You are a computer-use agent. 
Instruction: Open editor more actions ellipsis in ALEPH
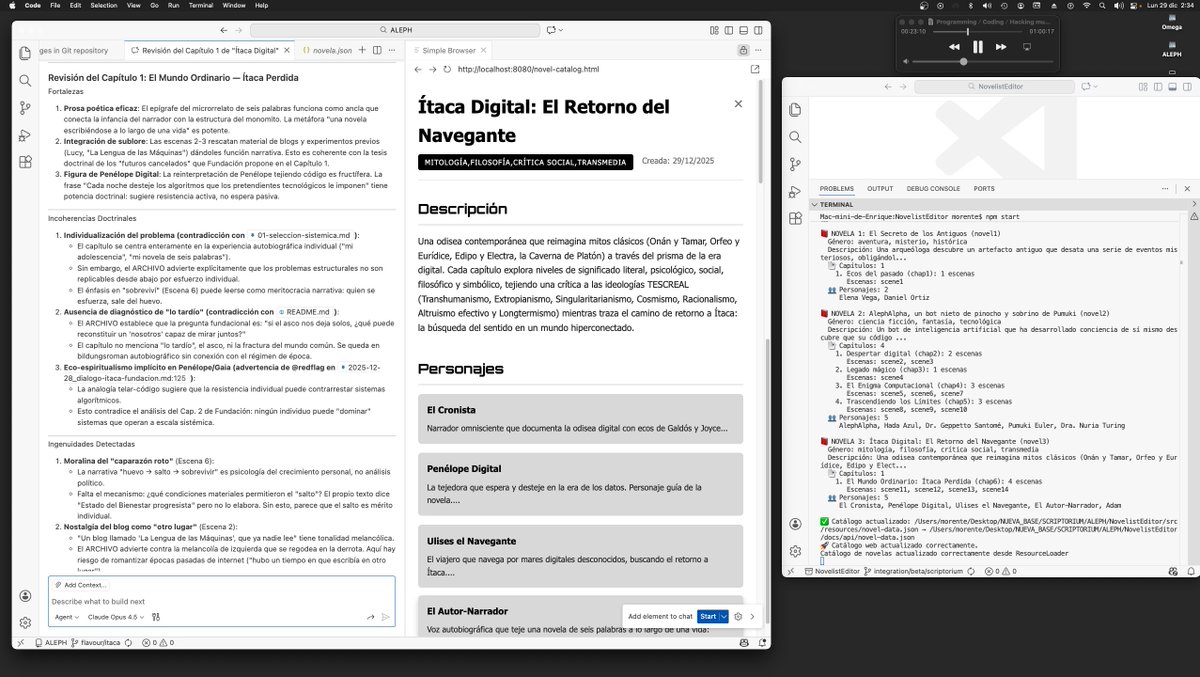[391, 50]
